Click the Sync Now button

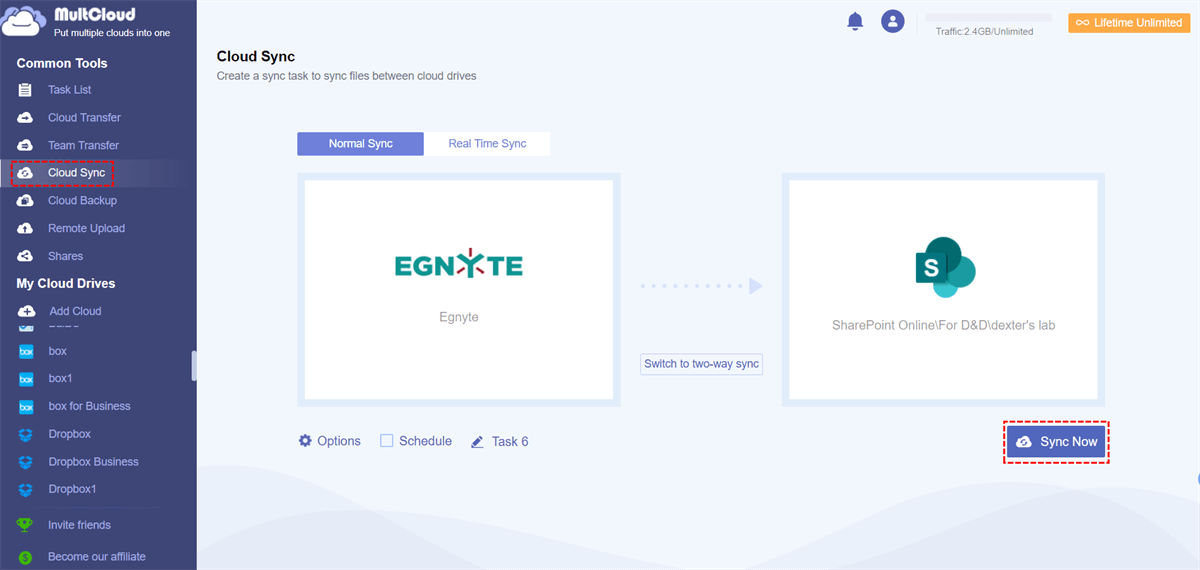(1056, 441)
